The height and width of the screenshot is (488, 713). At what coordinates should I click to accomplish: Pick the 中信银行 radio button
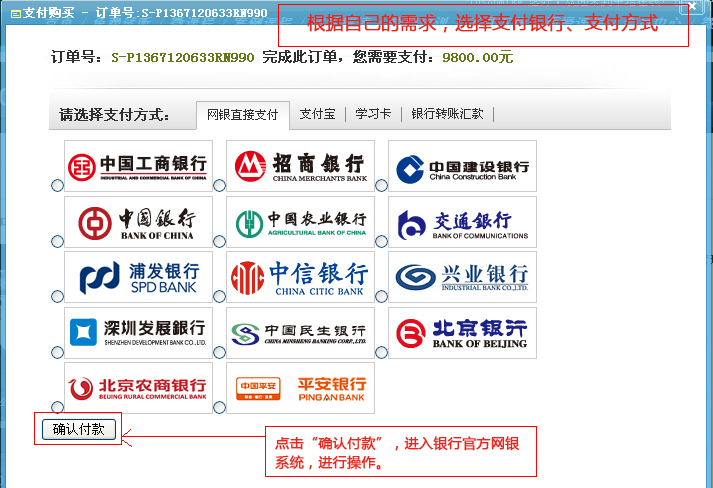click(220, 297)
